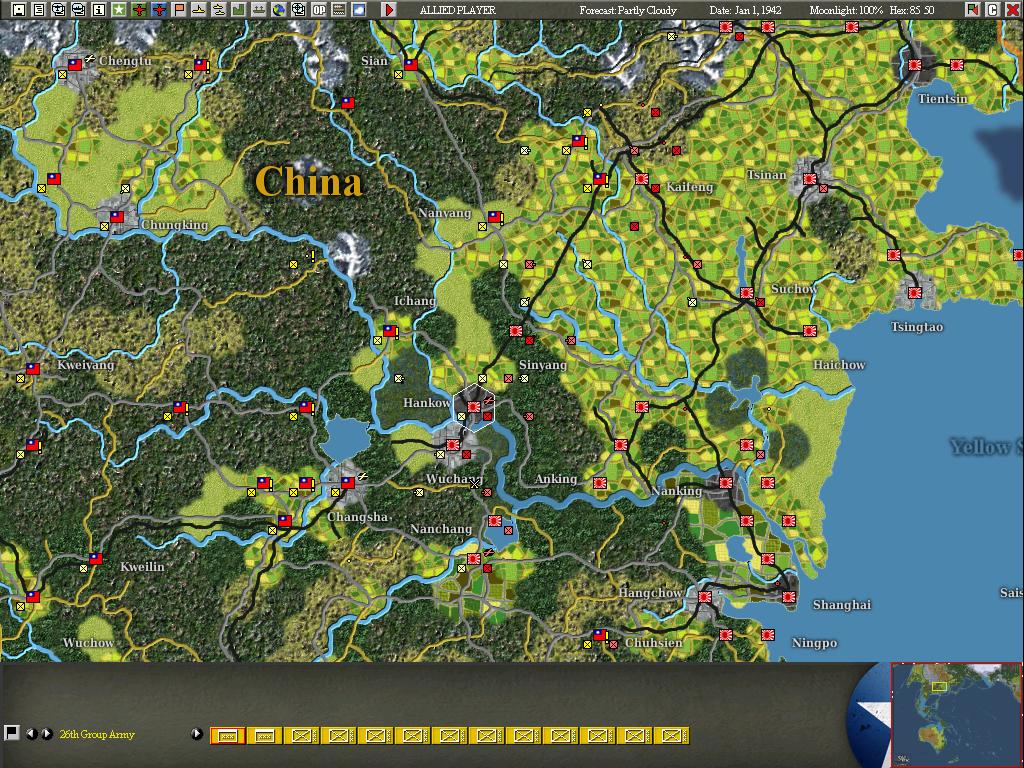
Task: Click the white star on green icon
Action: tap(118, 9)
